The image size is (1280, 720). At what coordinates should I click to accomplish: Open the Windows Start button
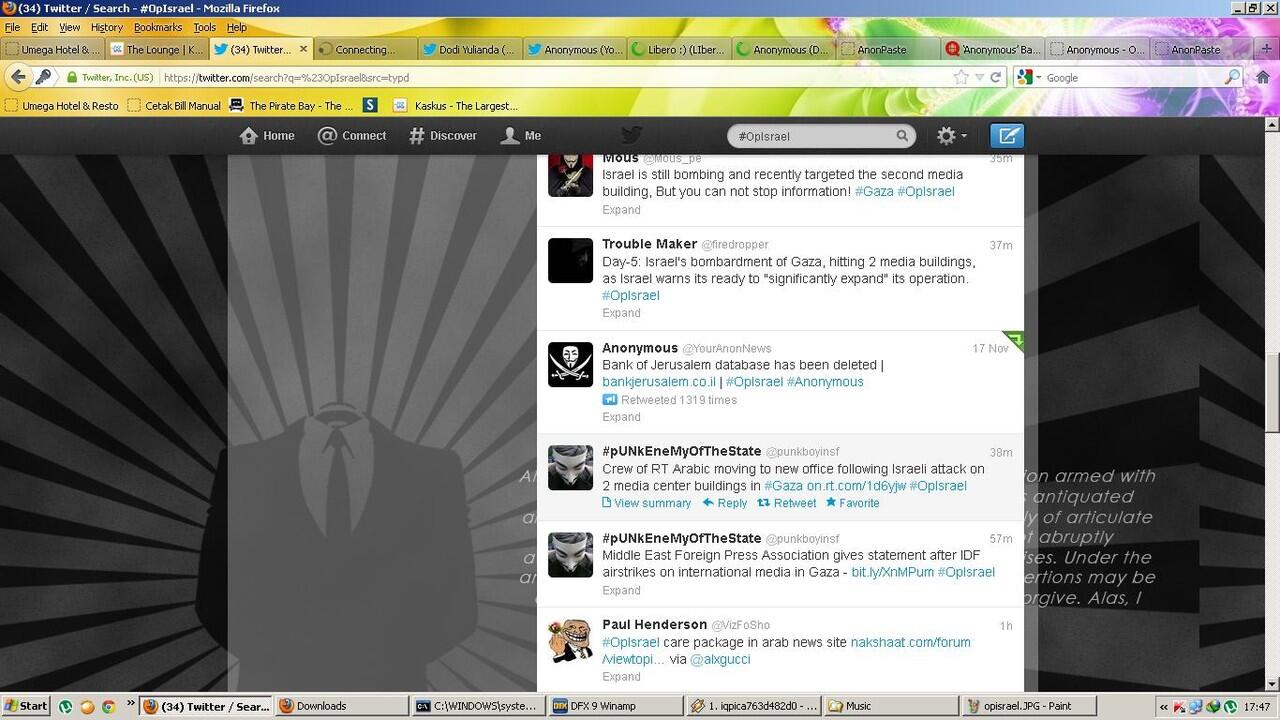pos(26,706)
